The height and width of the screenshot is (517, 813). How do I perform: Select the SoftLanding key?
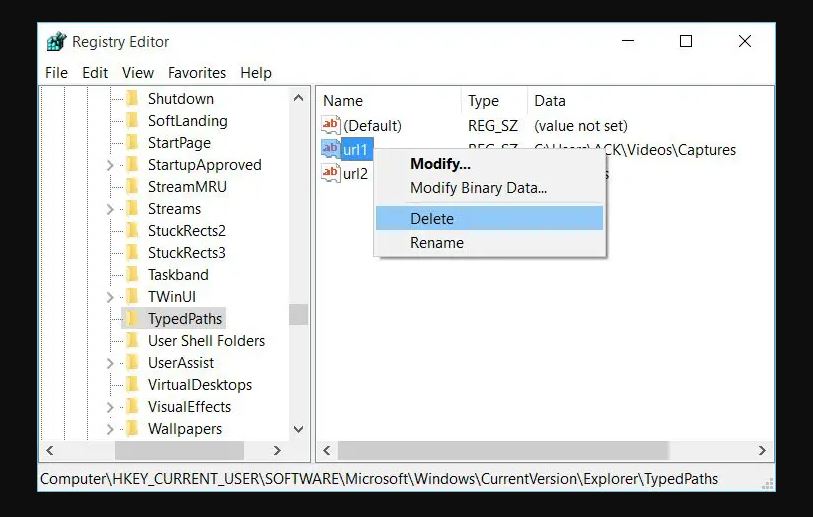point(188,121)
